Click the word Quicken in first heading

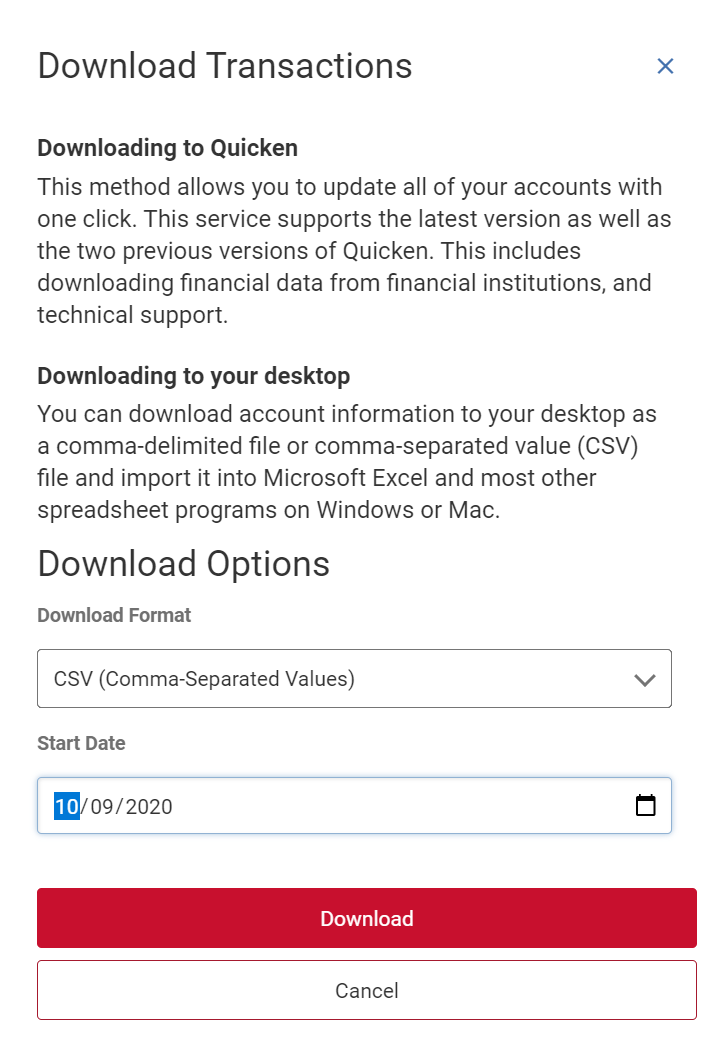click(x=254, y=148)
